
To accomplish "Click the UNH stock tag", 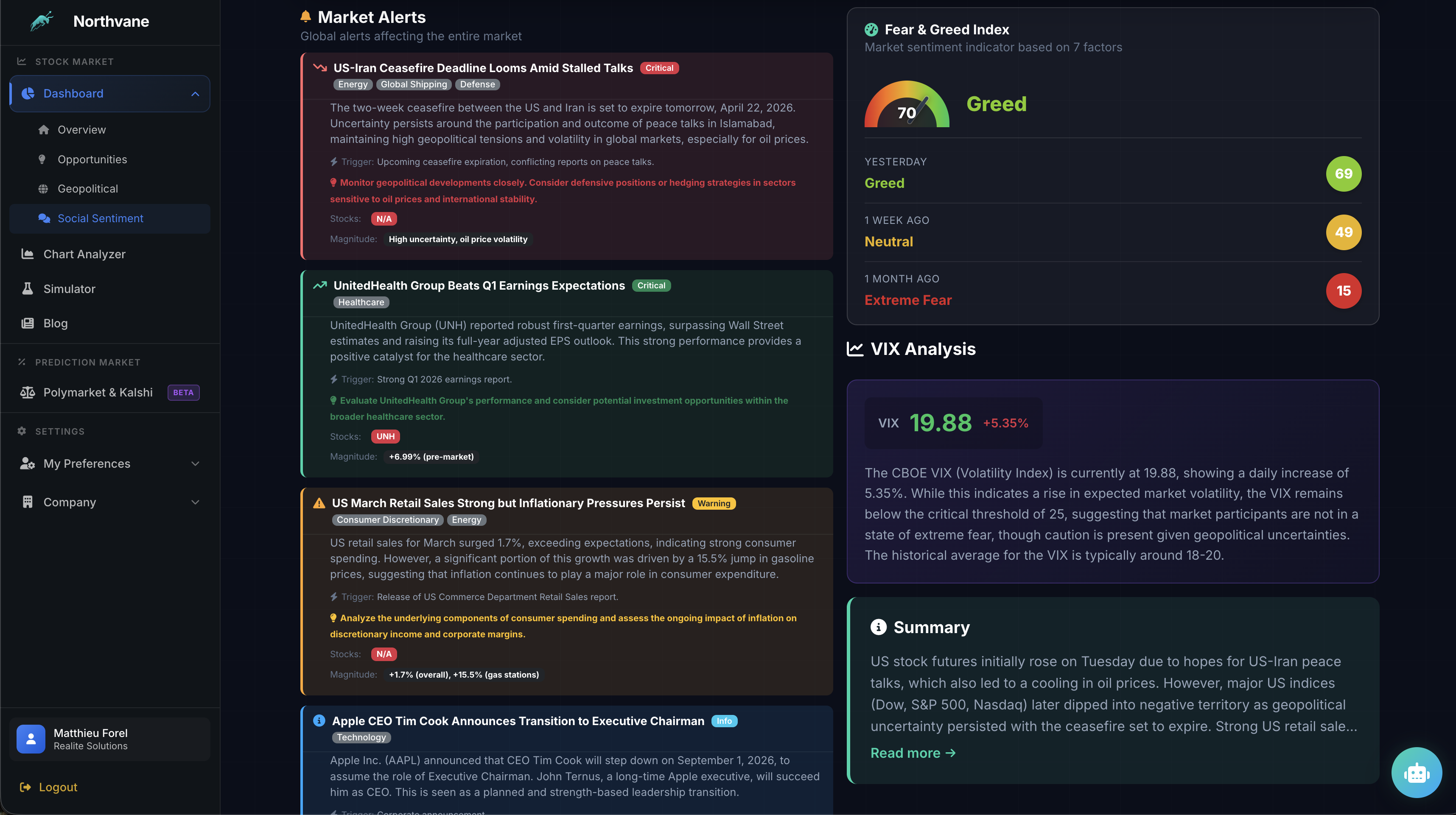I will click(x=386, y=436).
